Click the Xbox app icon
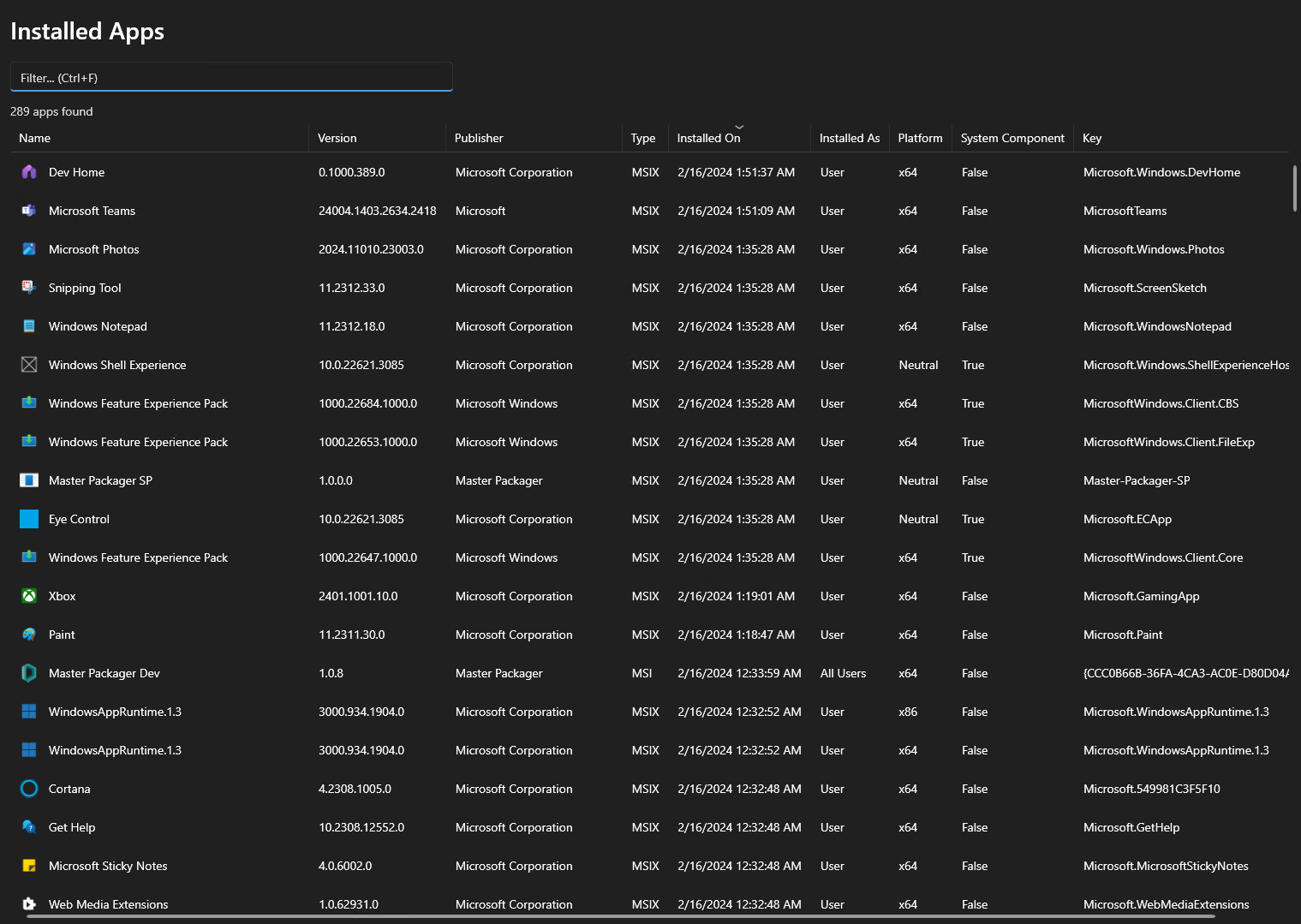1301x924 pixels. point(29,596)
